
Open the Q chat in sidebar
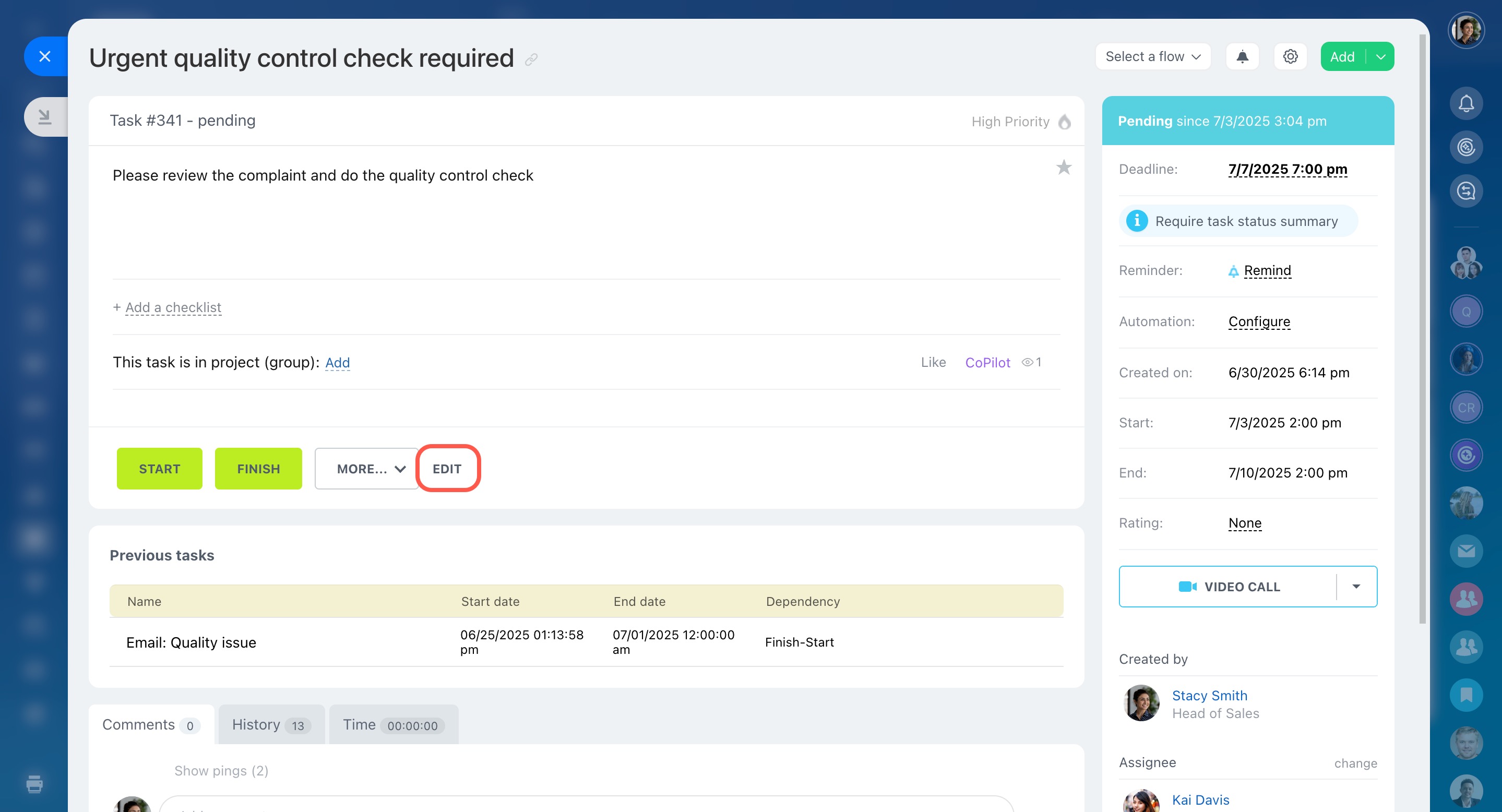(x=1466, y=311)
